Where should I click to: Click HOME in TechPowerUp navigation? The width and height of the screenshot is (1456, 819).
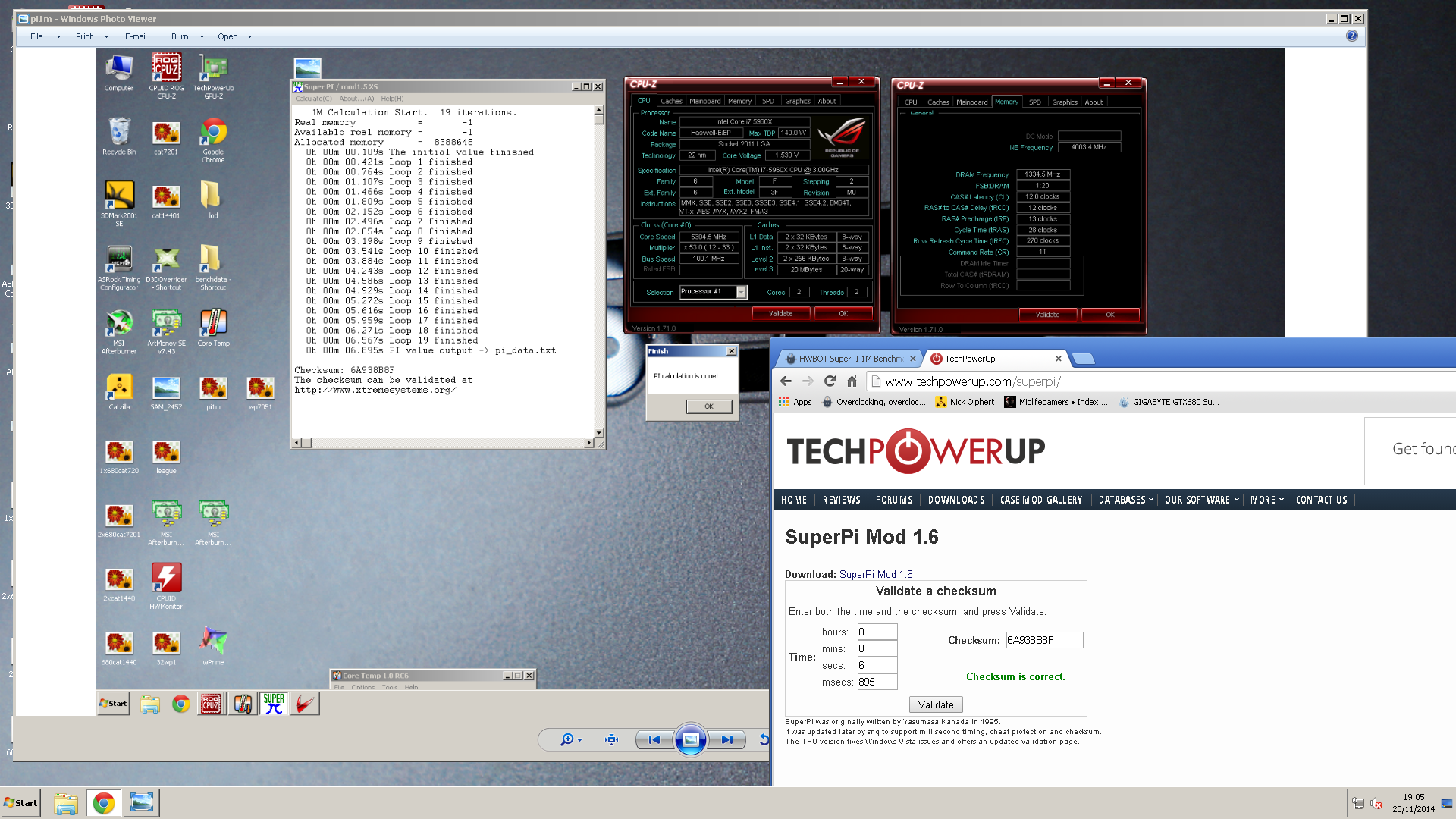tap(794, 500)
